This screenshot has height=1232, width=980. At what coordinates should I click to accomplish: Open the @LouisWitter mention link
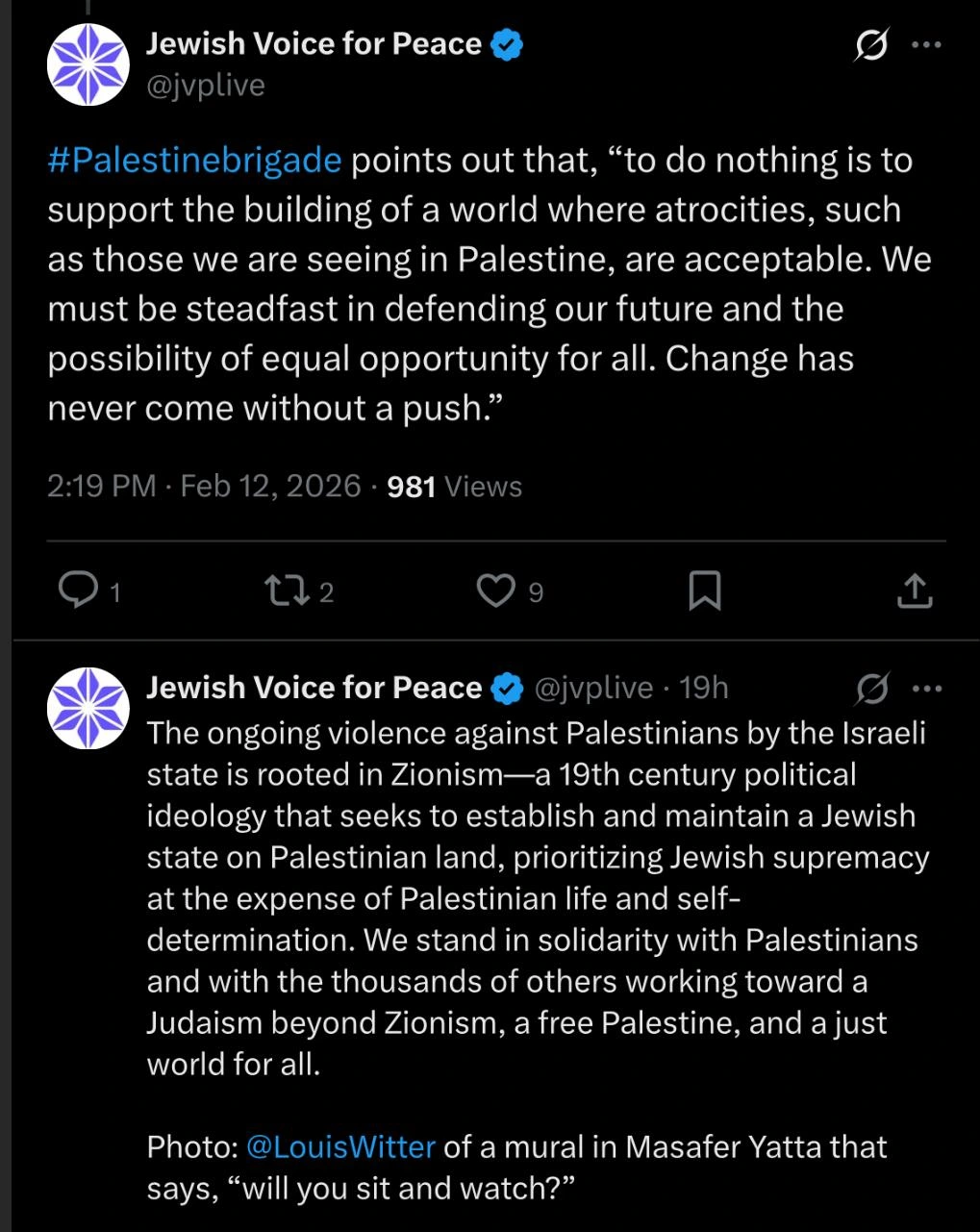340,1146
